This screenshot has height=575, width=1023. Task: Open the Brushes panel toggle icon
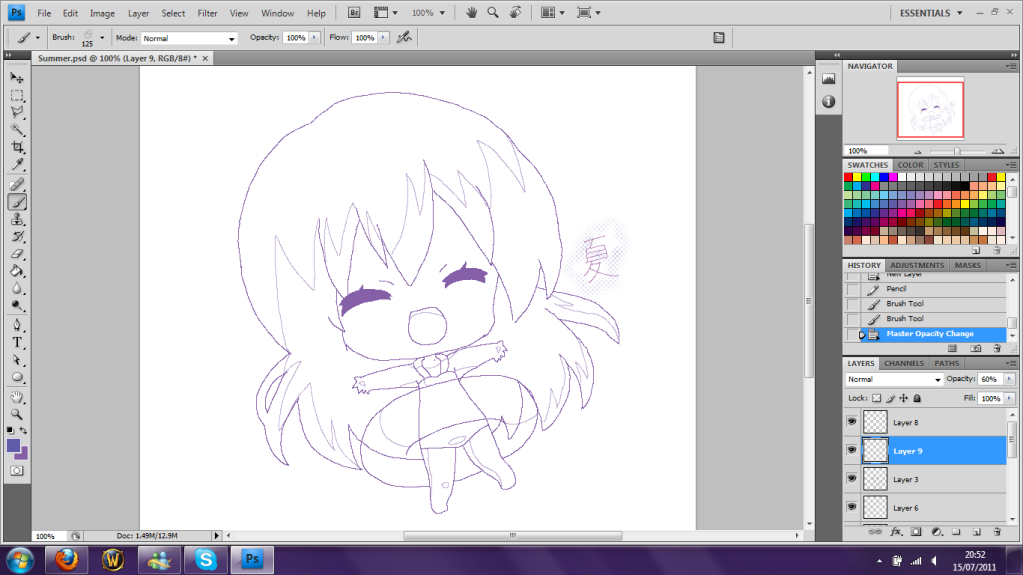[718, 38]
